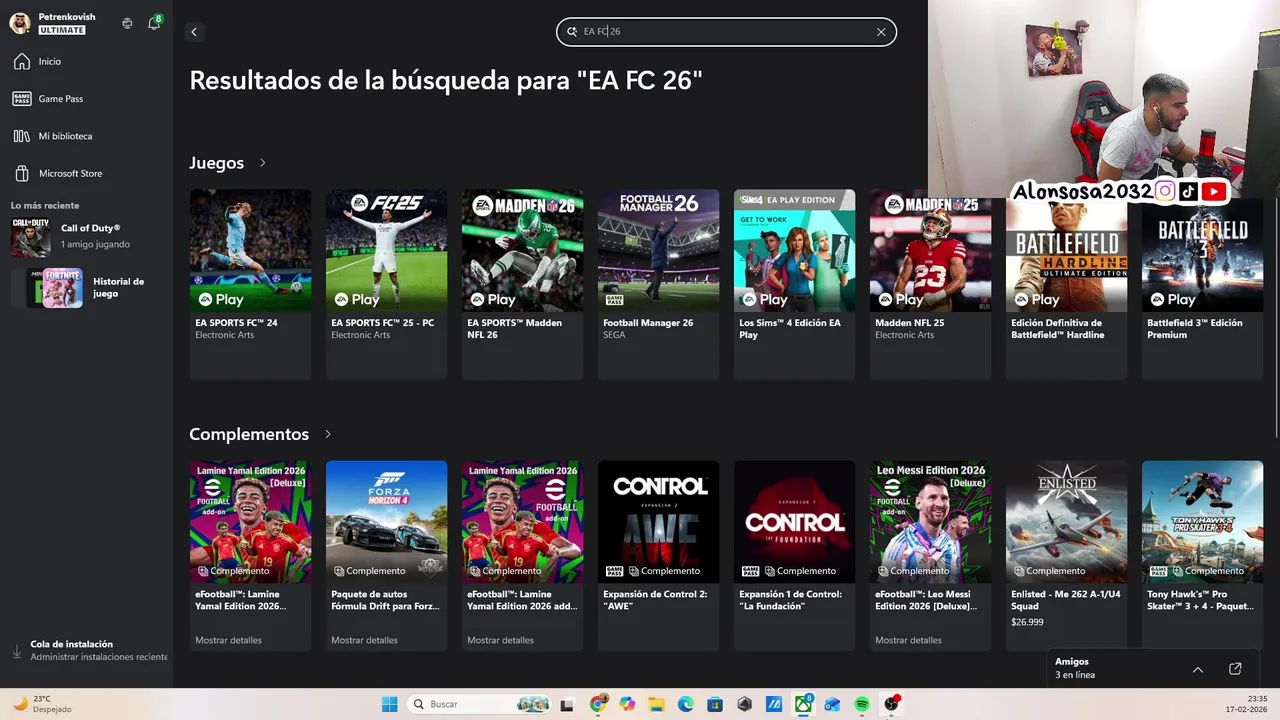Screen dimensions: 1280x720
Task: Go to Inicio in the sidebar
Action: point(86,62)
